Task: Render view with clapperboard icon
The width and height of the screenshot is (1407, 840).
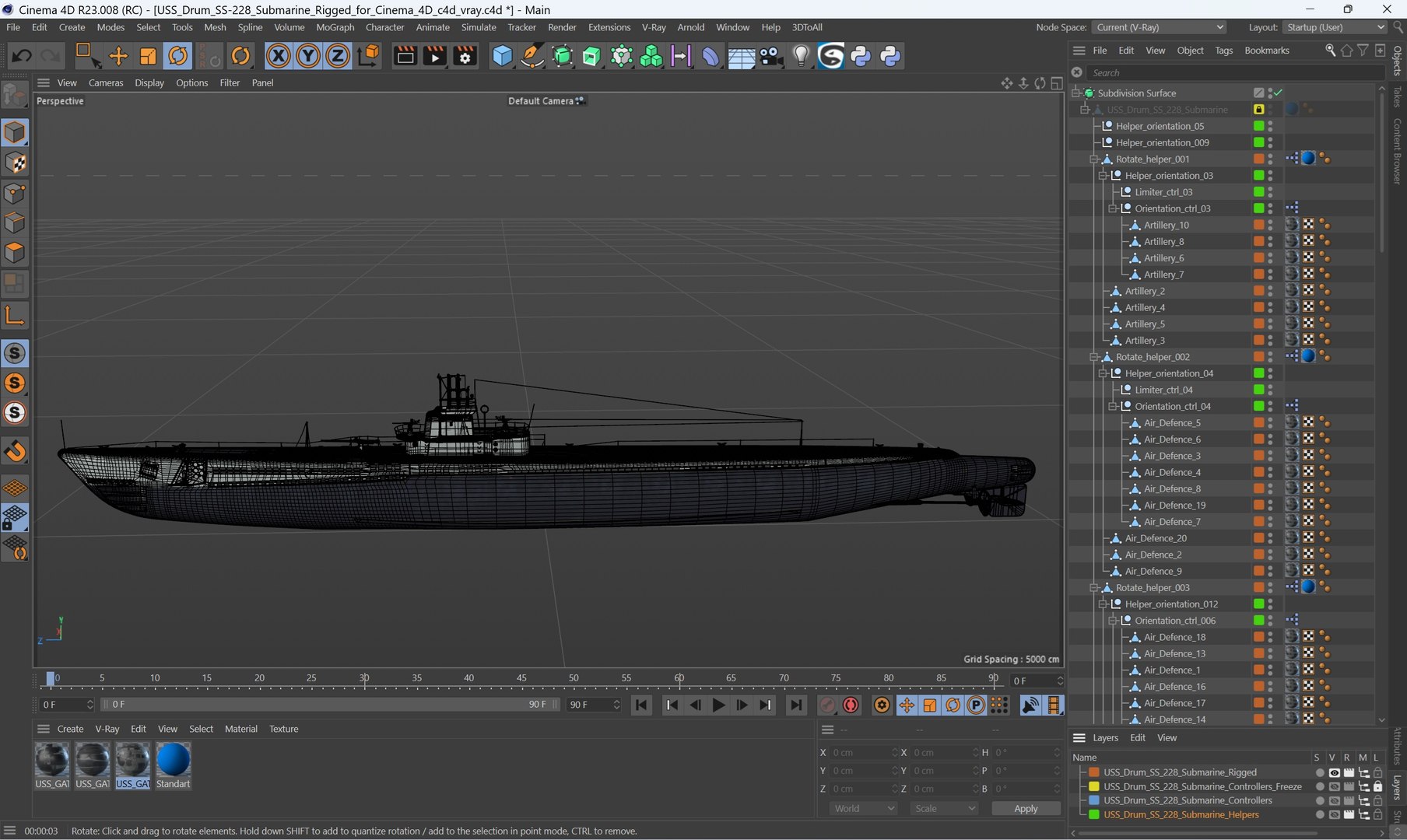Action: tap(405, 56)
